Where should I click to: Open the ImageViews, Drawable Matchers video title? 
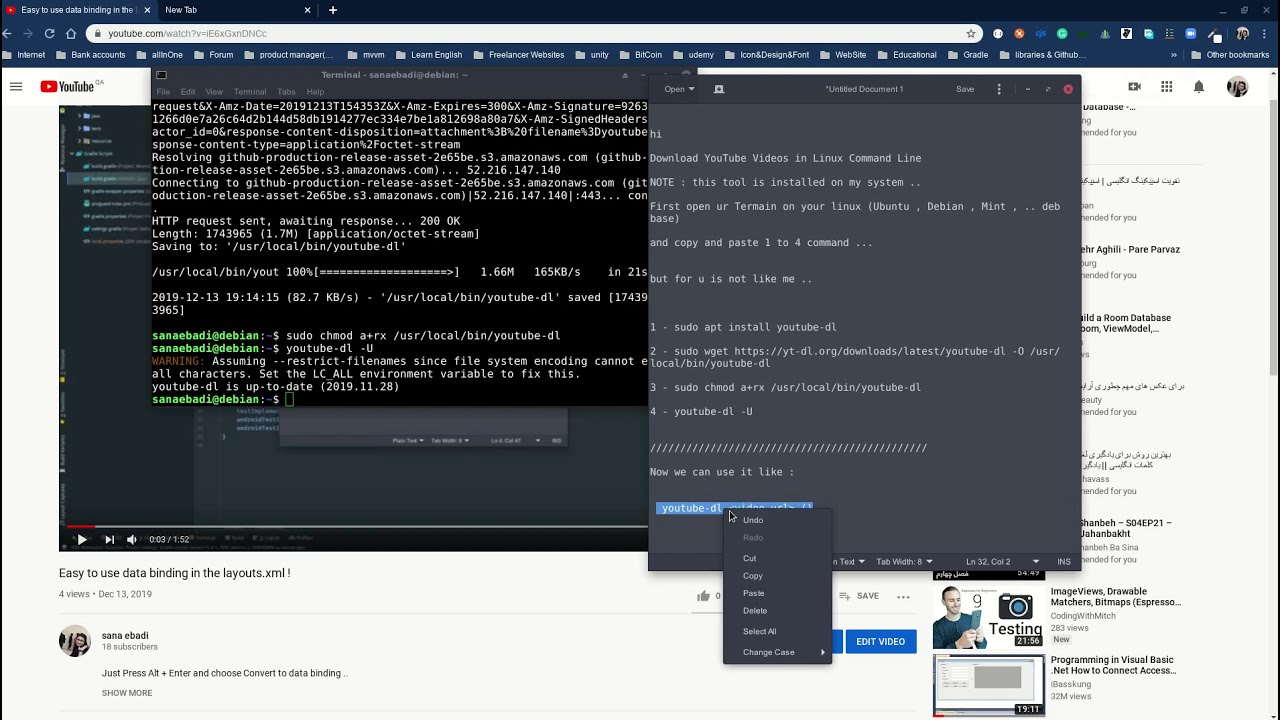tap(1116, 597)
